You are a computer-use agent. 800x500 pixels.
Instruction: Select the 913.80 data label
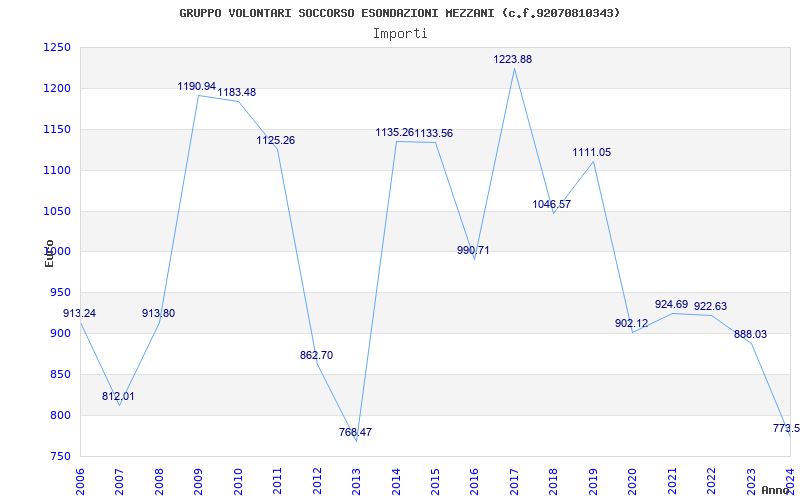[158, 313]
